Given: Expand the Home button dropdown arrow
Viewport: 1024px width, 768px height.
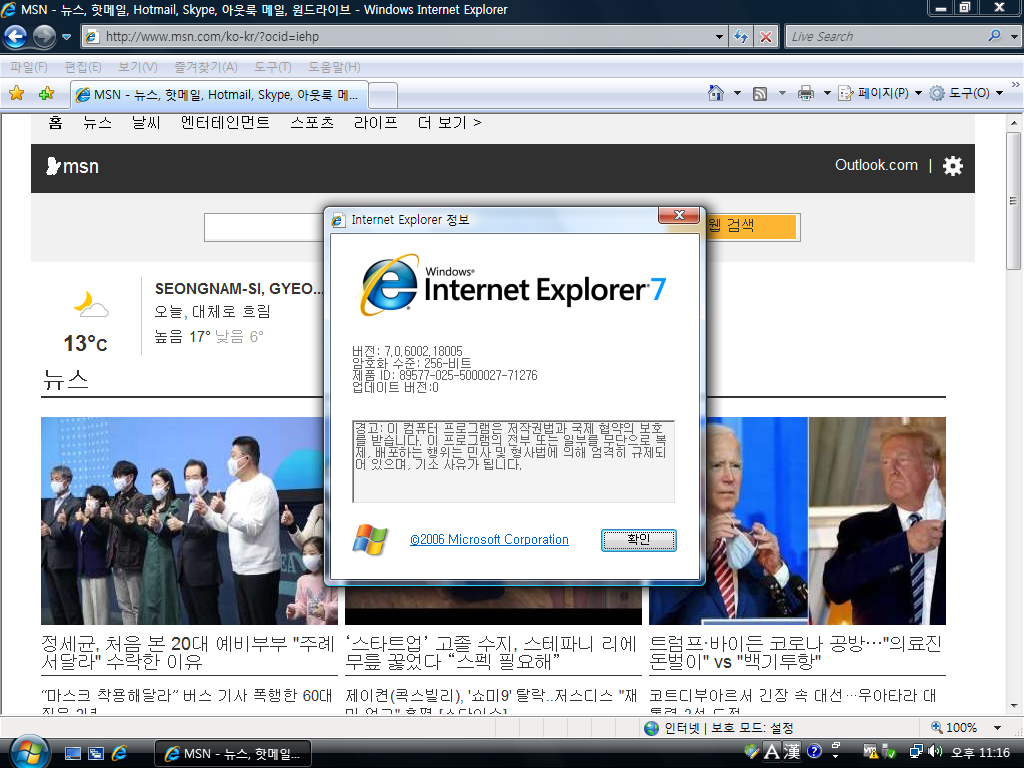Looking at the screenshot, I should [x=737, y=93].
